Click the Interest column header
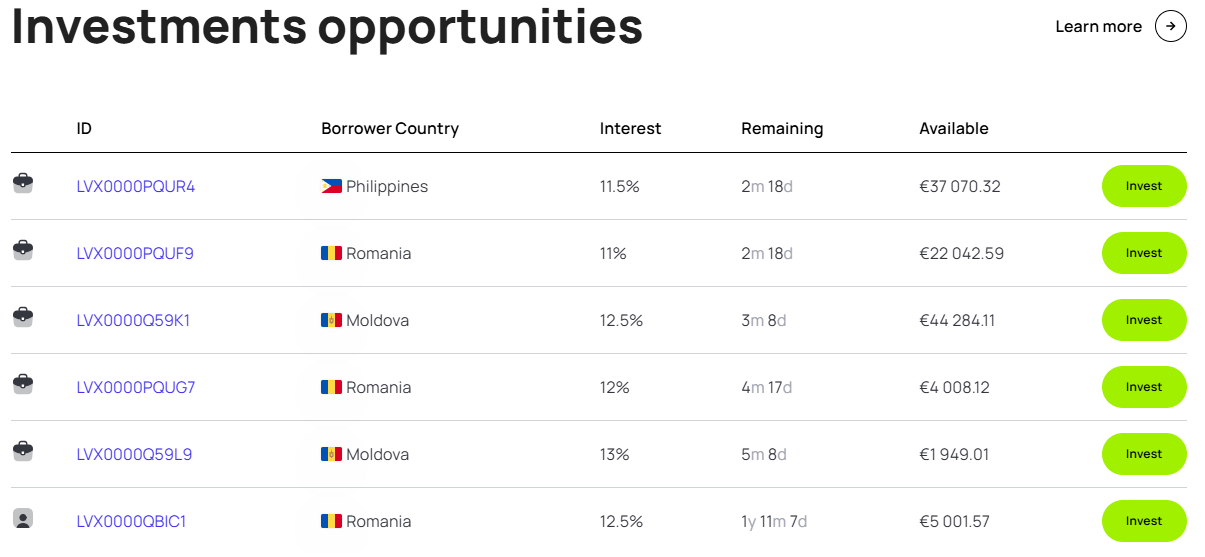1205x557 pixels. click(630, 129)
